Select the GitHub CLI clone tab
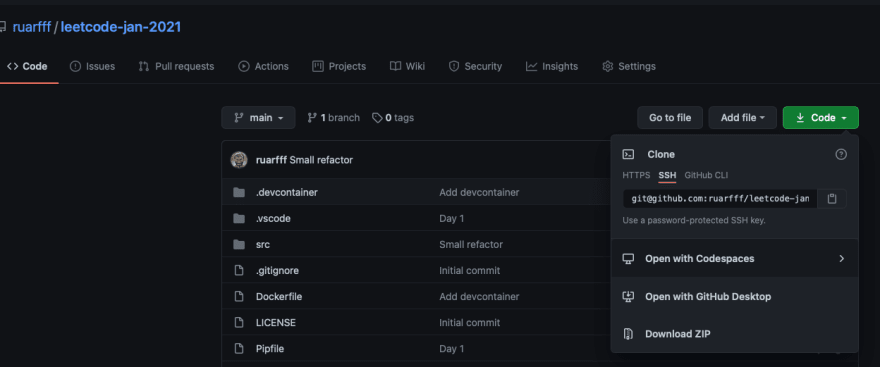The image size is (880, 367). click(706, 175)
